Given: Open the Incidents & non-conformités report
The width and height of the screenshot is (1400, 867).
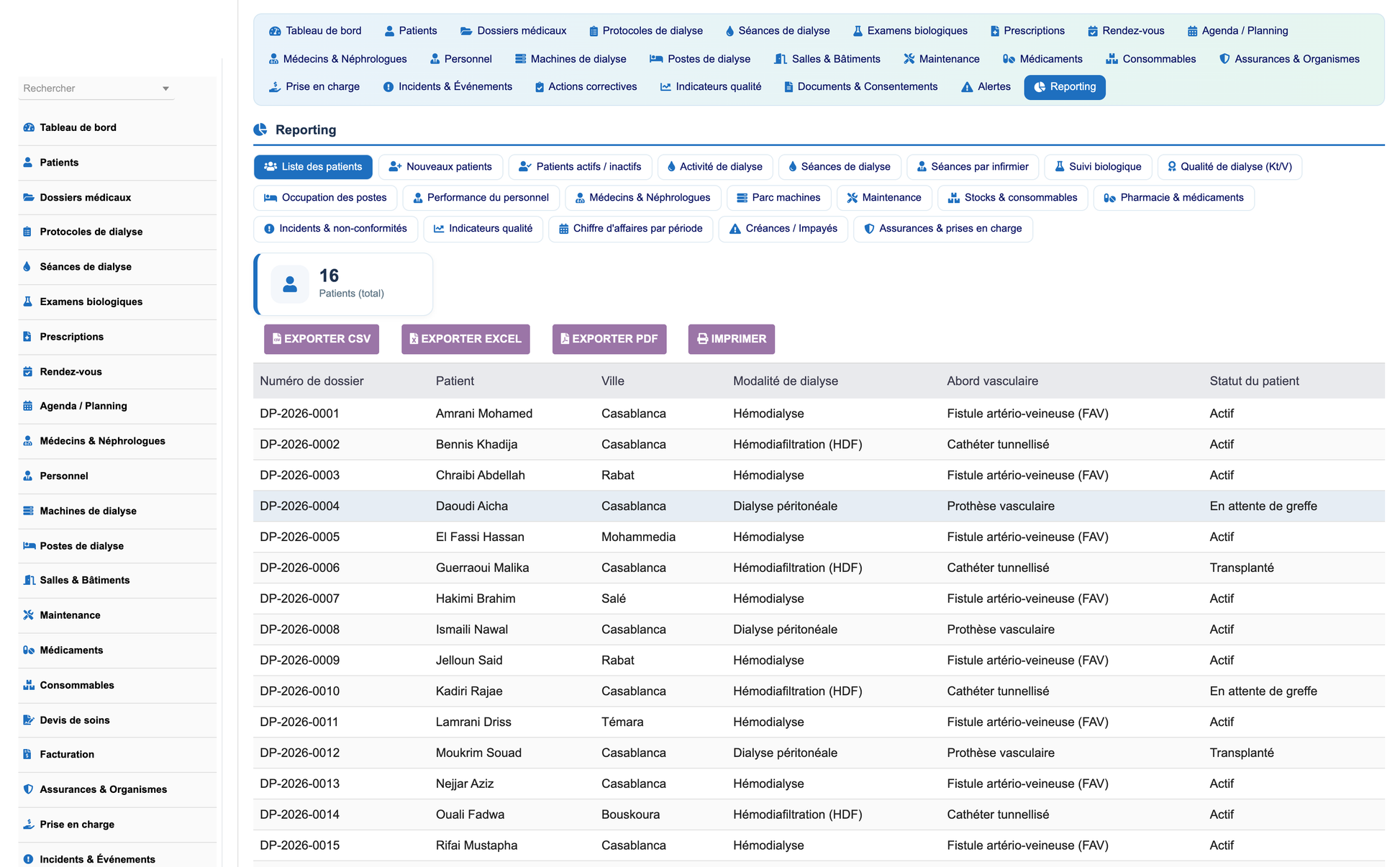Looking at the screenshot, I should pos(335,229).
